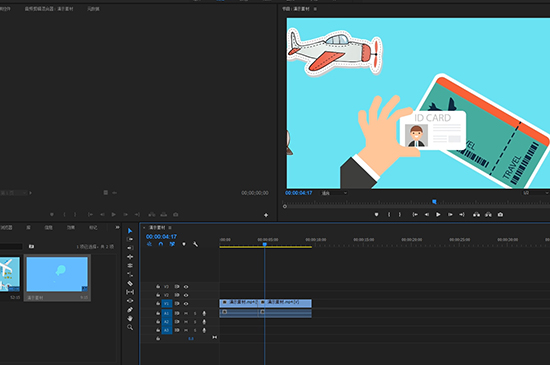Toggle the lock on track V2
550x365 pixels.
pyautogui.click(x=158, y=295)
